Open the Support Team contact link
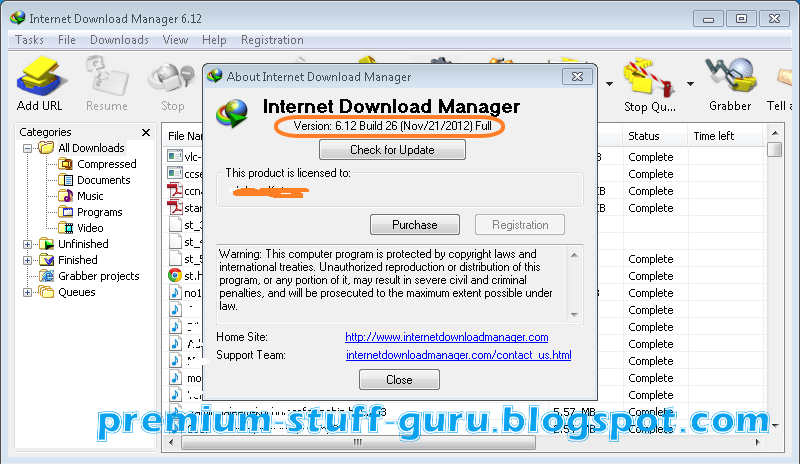800x464 pixels. 459,355
